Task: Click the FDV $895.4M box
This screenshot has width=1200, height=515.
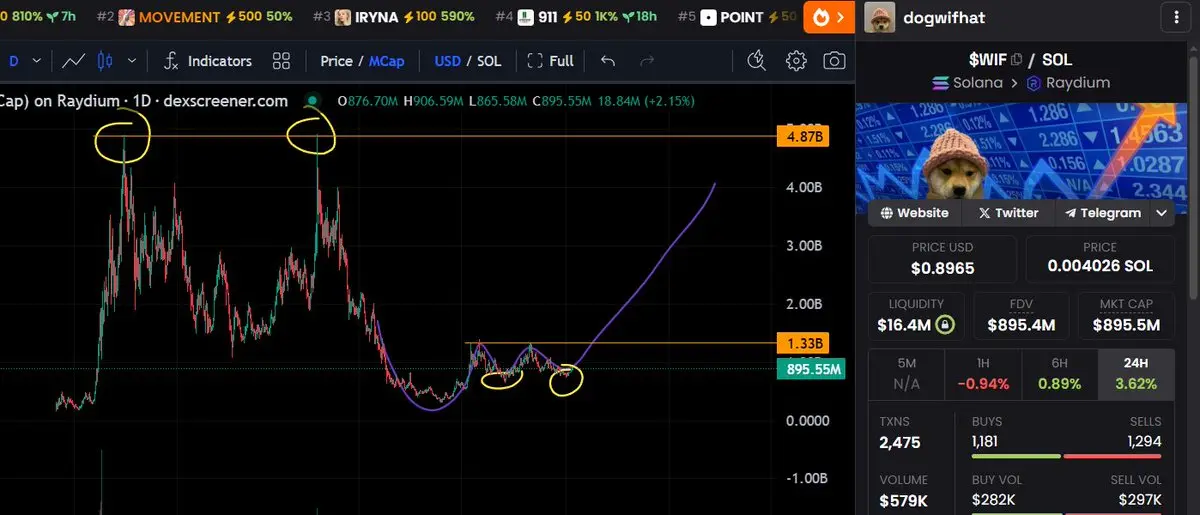Action: [1021, 316]
